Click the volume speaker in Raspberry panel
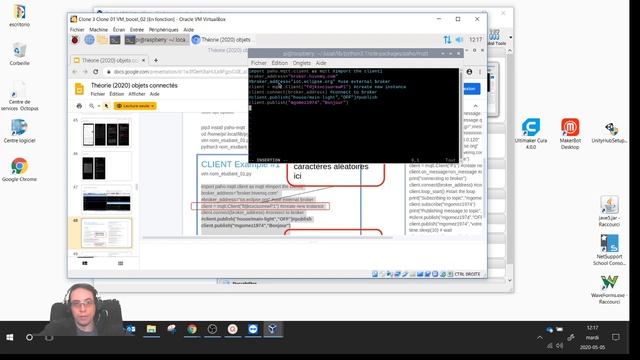The height and width of the screenshot is (360, 640). click(x=459, y=40)
